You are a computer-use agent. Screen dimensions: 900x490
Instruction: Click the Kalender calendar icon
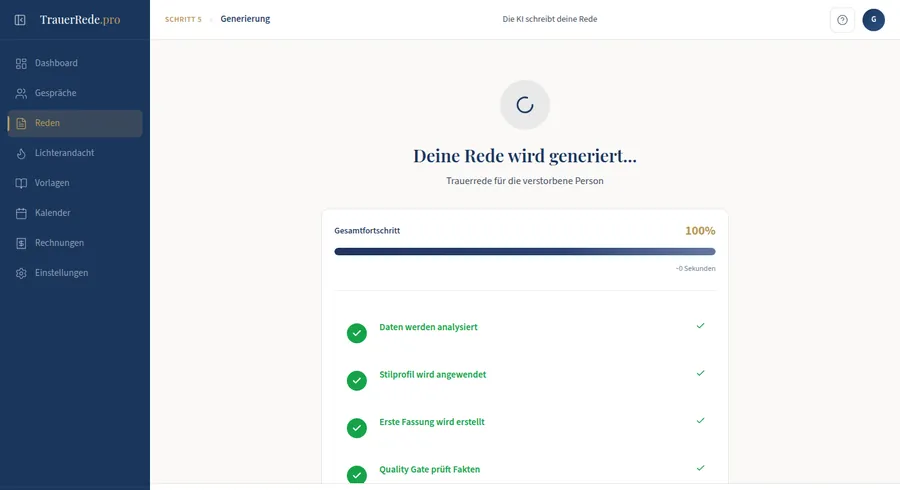[21, 213]
